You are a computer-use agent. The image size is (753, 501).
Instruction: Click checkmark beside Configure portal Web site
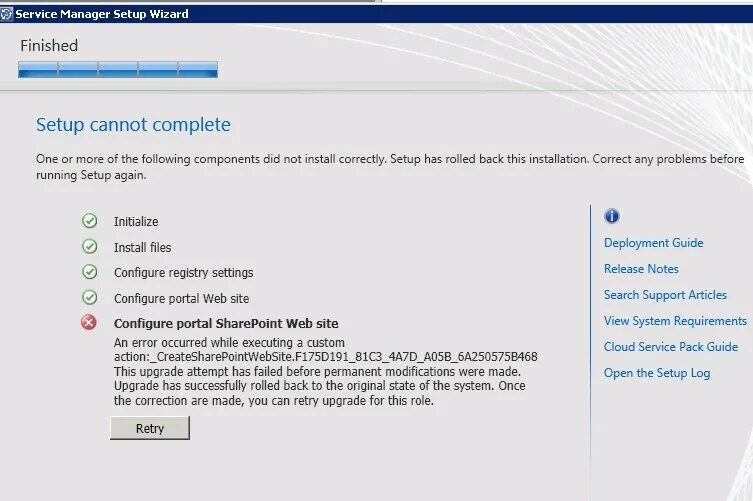(89, 297)
